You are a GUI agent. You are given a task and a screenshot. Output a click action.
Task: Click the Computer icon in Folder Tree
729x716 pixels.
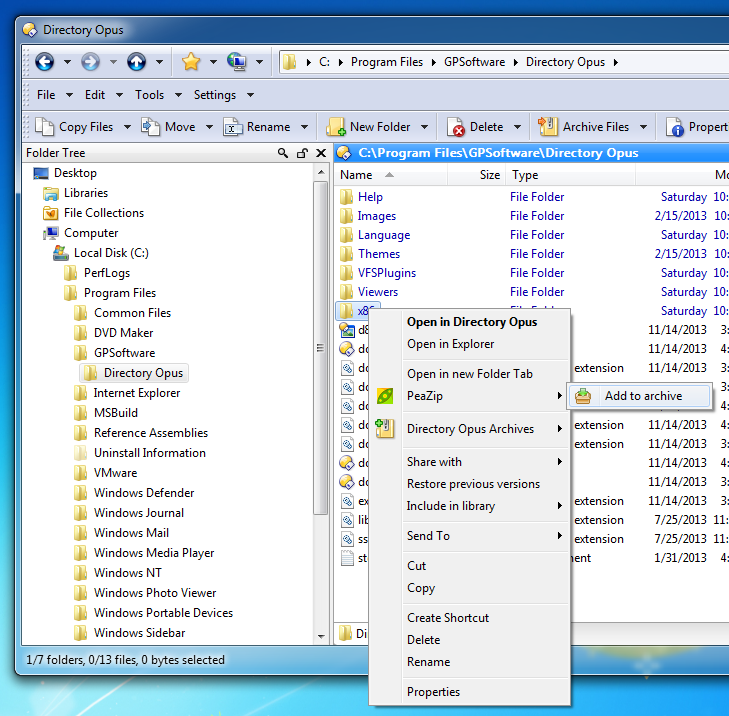pyautogui.click(x=51, y=233)
